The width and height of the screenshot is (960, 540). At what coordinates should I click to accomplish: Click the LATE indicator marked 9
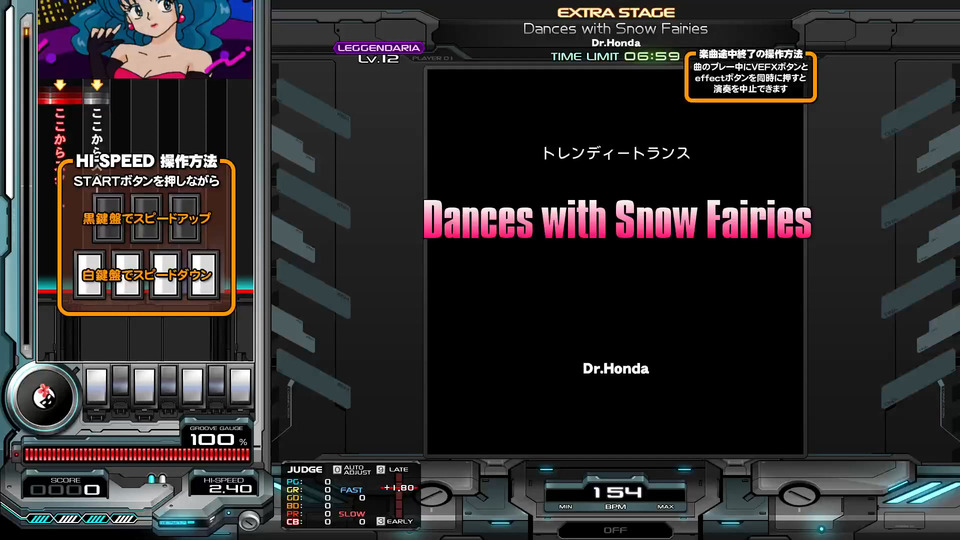(392, 470)
